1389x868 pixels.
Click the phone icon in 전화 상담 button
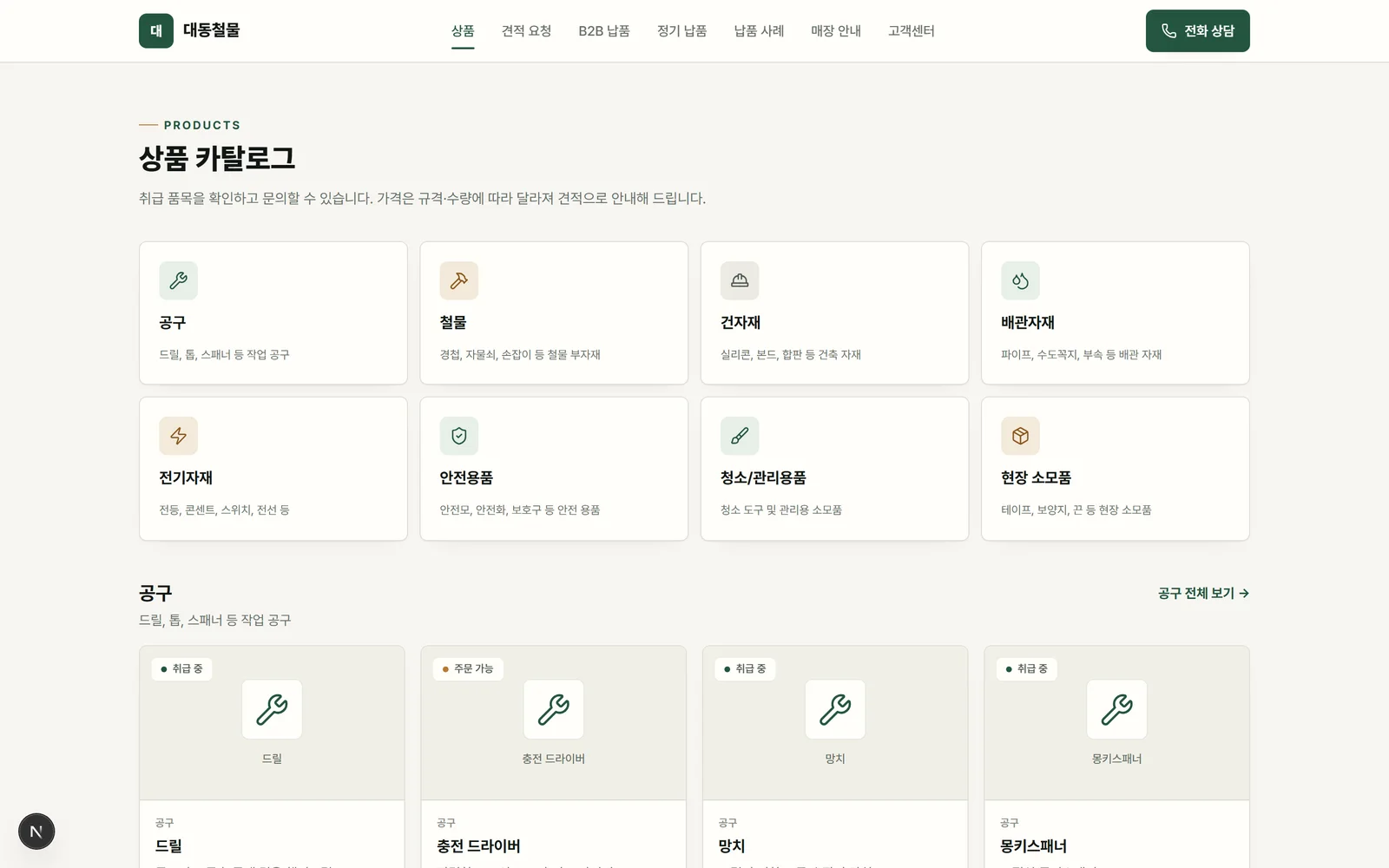[x=1169, y=30]
